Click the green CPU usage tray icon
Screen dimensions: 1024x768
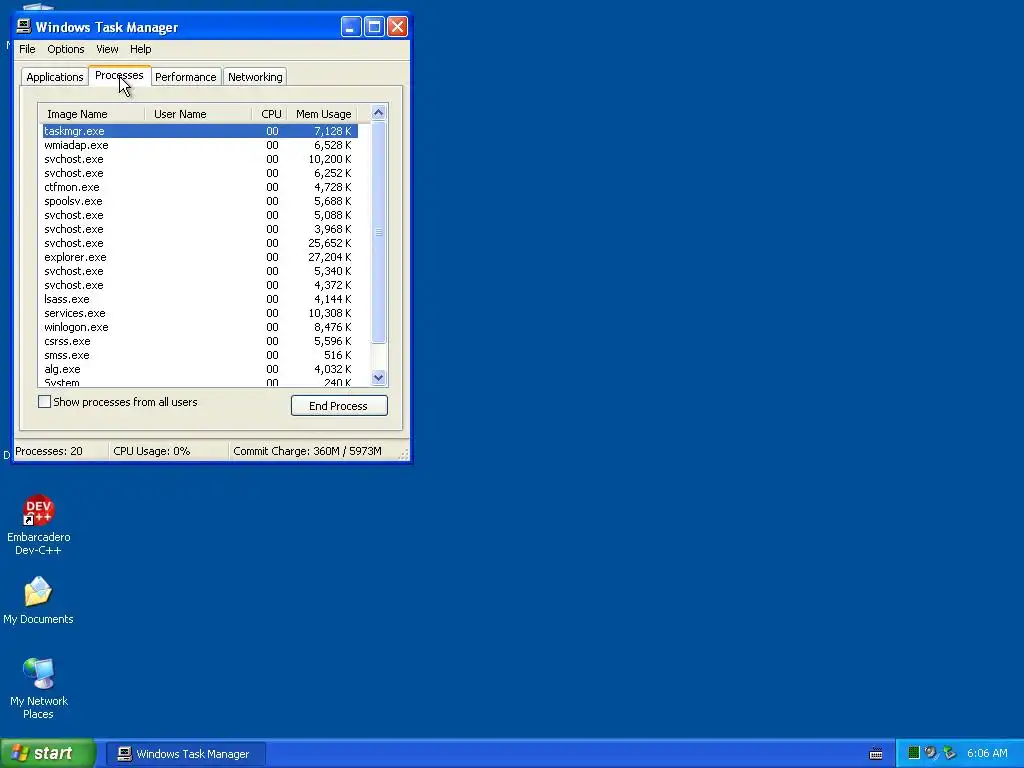pyautogui.click(x=914, y=753)
